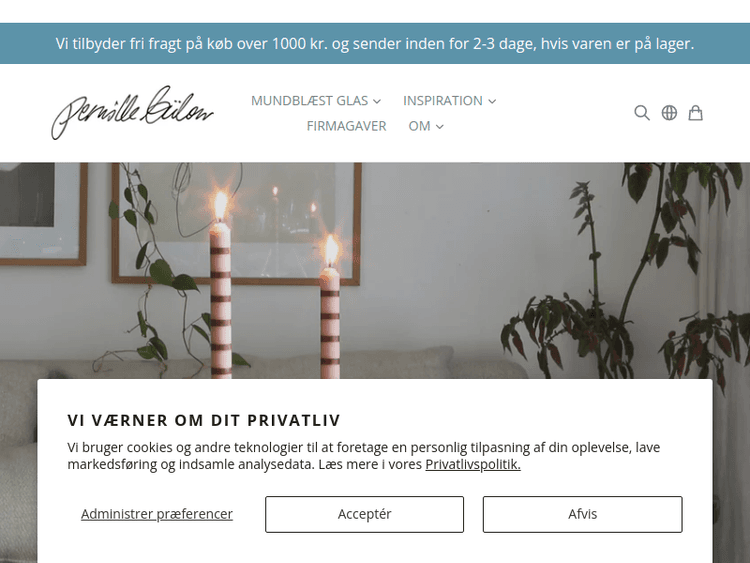Expand the chevron beside INSPIRATION
This screenshot has width=750, height=563.
492,101
